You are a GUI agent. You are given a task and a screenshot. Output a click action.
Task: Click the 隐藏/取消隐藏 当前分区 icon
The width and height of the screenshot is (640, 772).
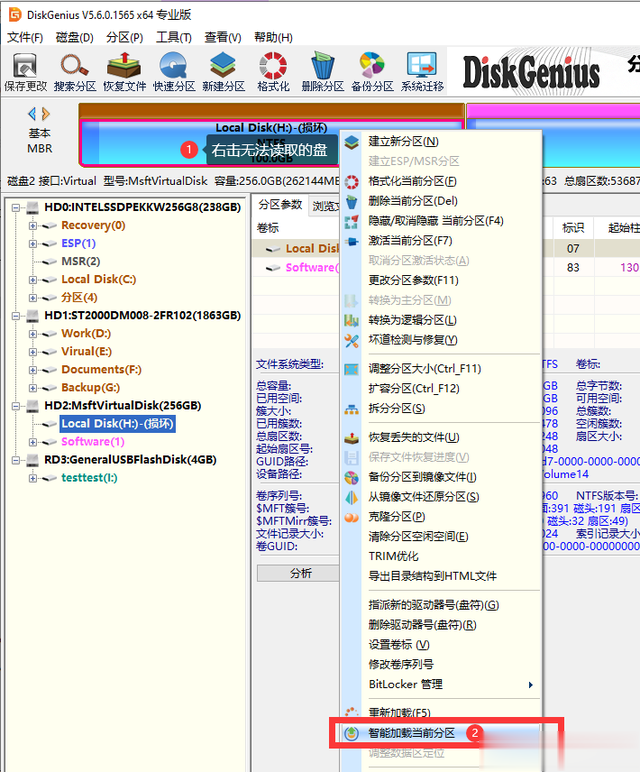352,222
